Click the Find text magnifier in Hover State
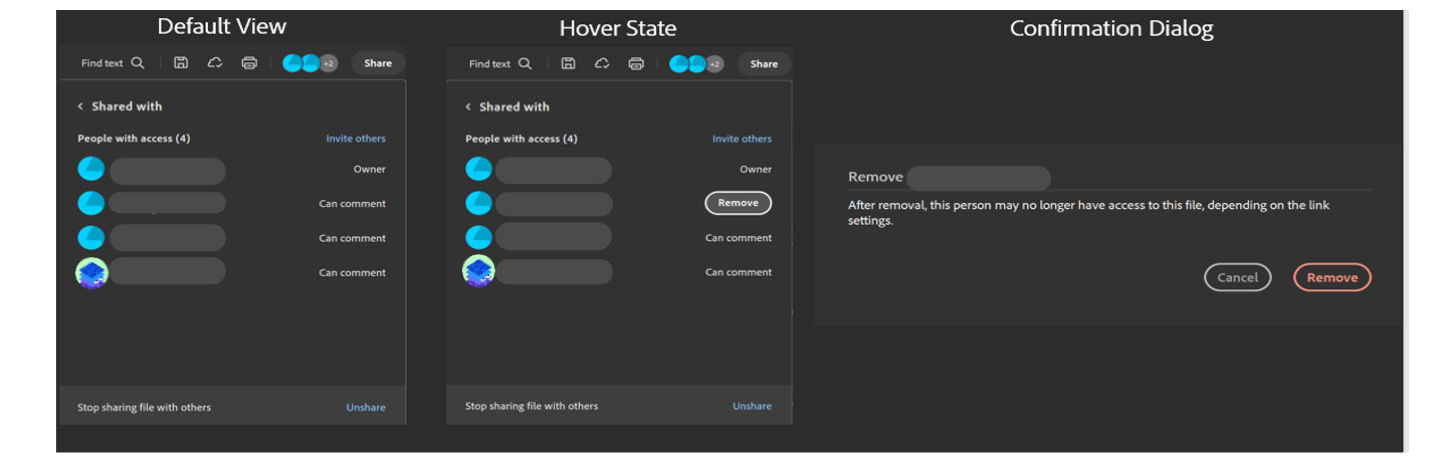Screen dimensions: 1440x466 click(x=525, y=64)
